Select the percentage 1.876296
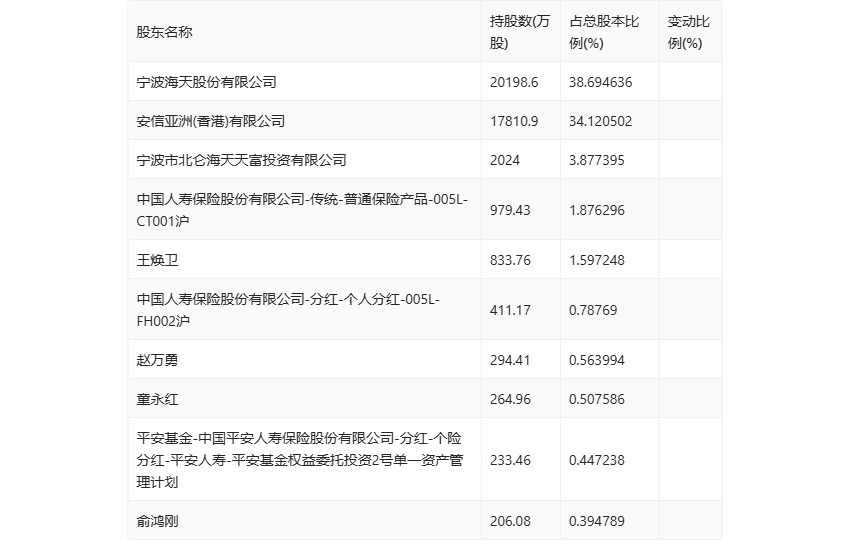 pos(597,210)
